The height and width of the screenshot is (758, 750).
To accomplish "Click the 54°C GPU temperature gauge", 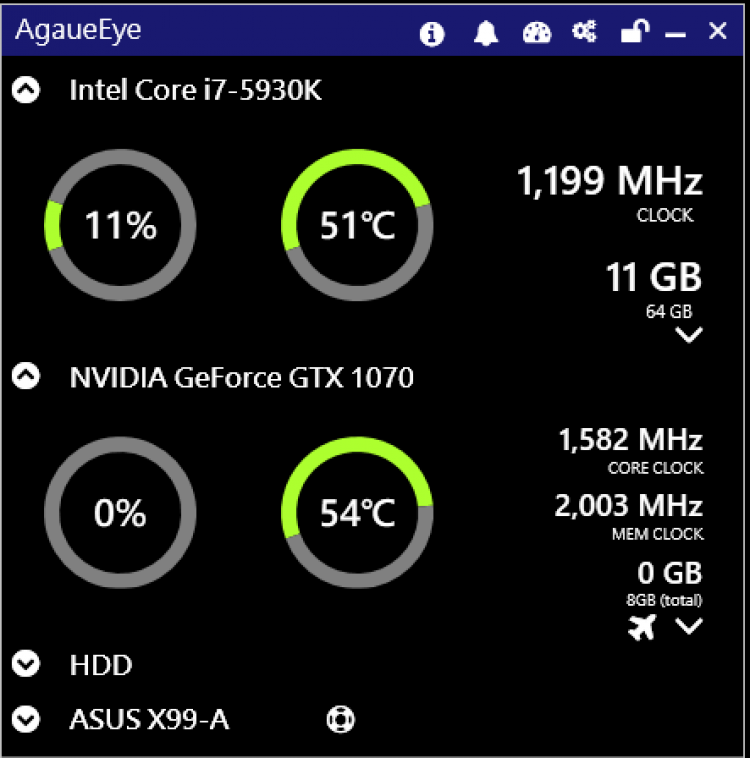I will click(x=357, y=513).
